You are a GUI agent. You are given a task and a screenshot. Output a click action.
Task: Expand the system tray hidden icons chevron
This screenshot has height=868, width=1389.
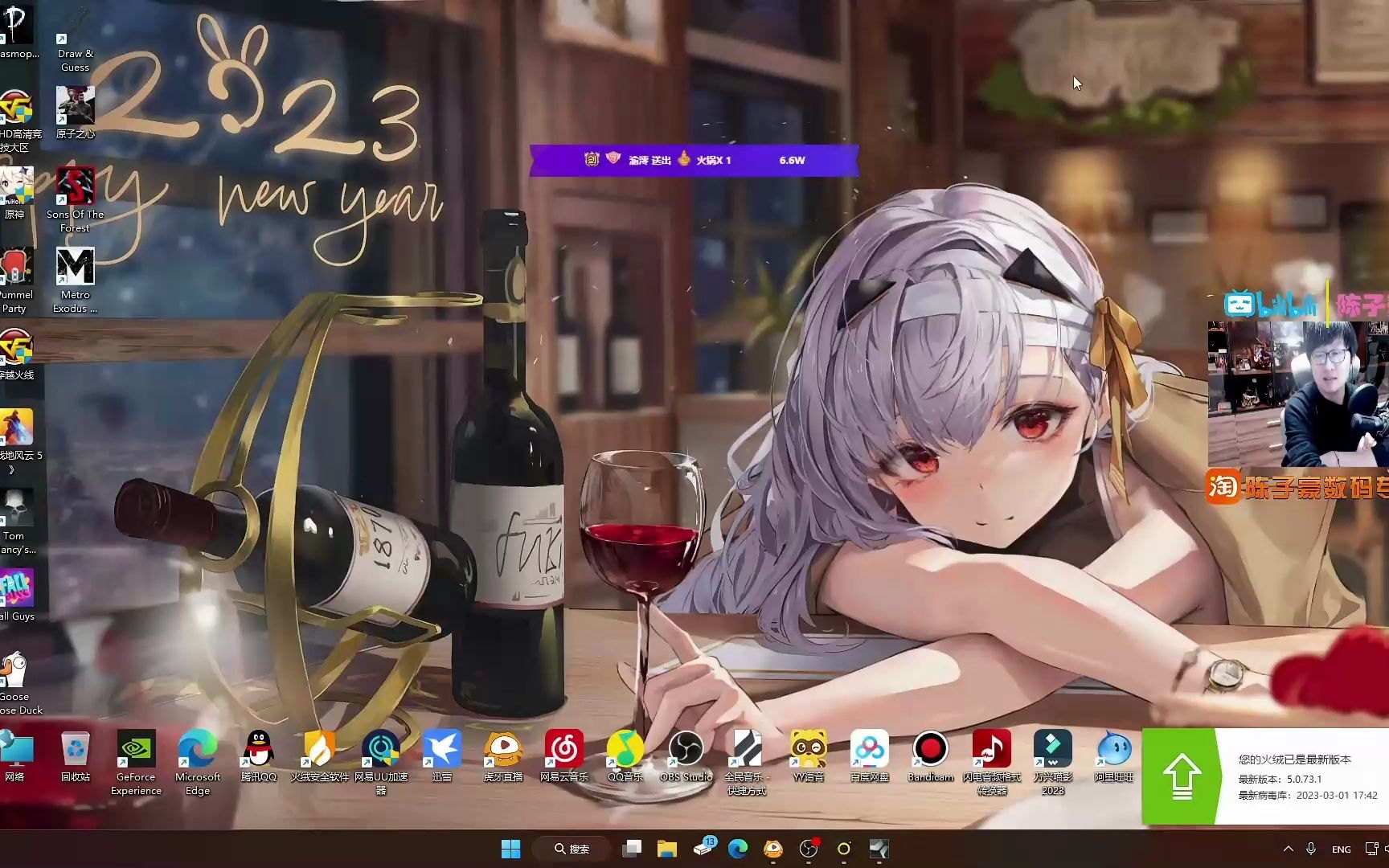click(x=1289, y=849)
